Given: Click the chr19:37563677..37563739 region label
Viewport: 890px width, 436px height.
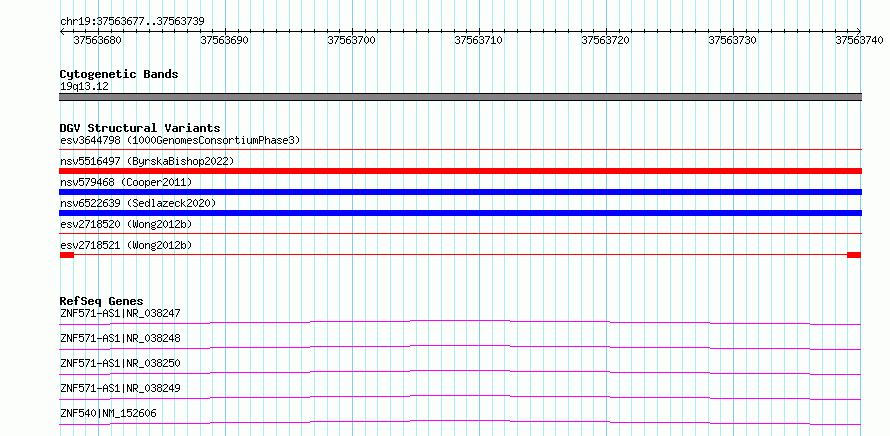Looking at the screenshot, I should (x=132, y=21).
